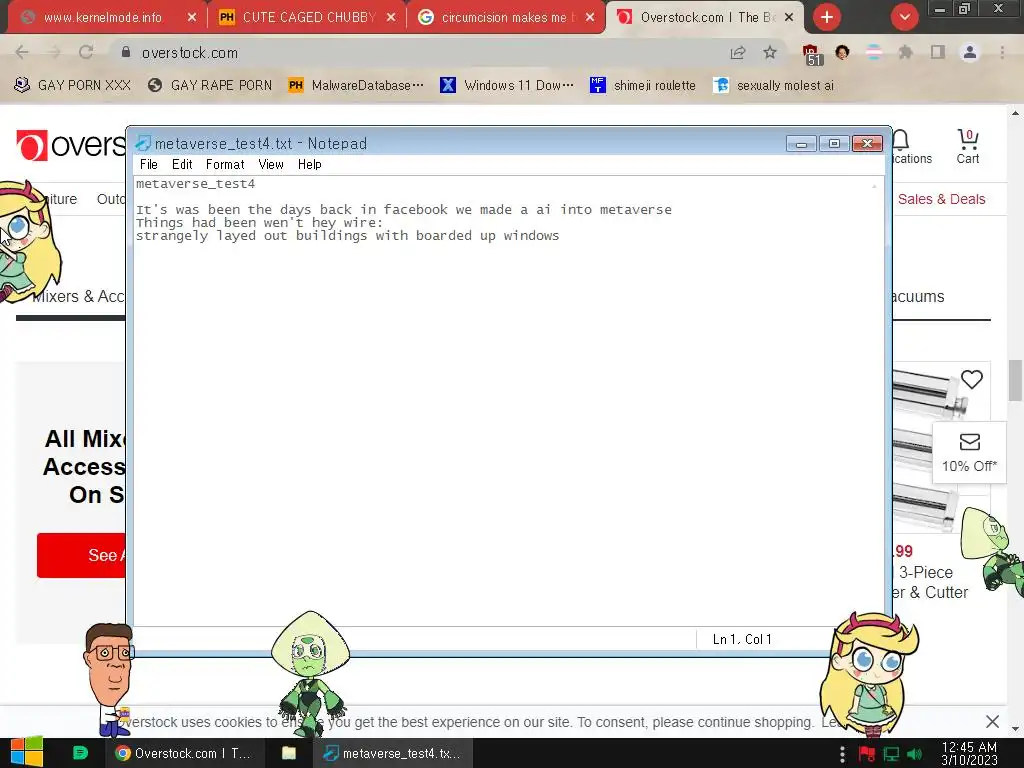Click the volume speaker tray icon
The height and width of the screenshot is (768, 1024).
[x=914, y=754]
